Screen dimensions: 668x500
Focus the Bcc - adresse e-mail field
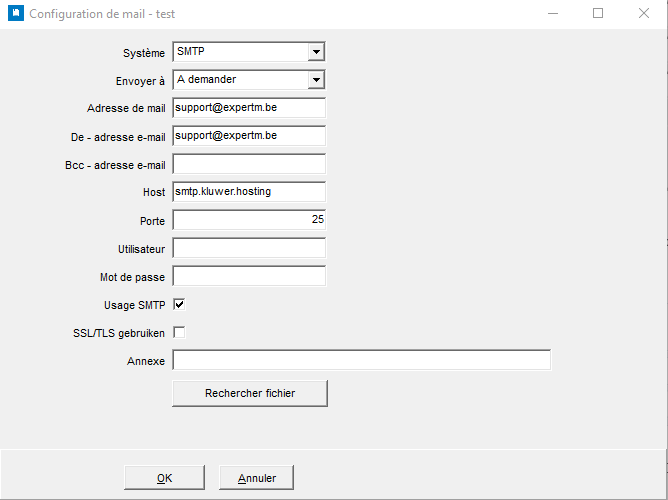(x=249, y=164)
